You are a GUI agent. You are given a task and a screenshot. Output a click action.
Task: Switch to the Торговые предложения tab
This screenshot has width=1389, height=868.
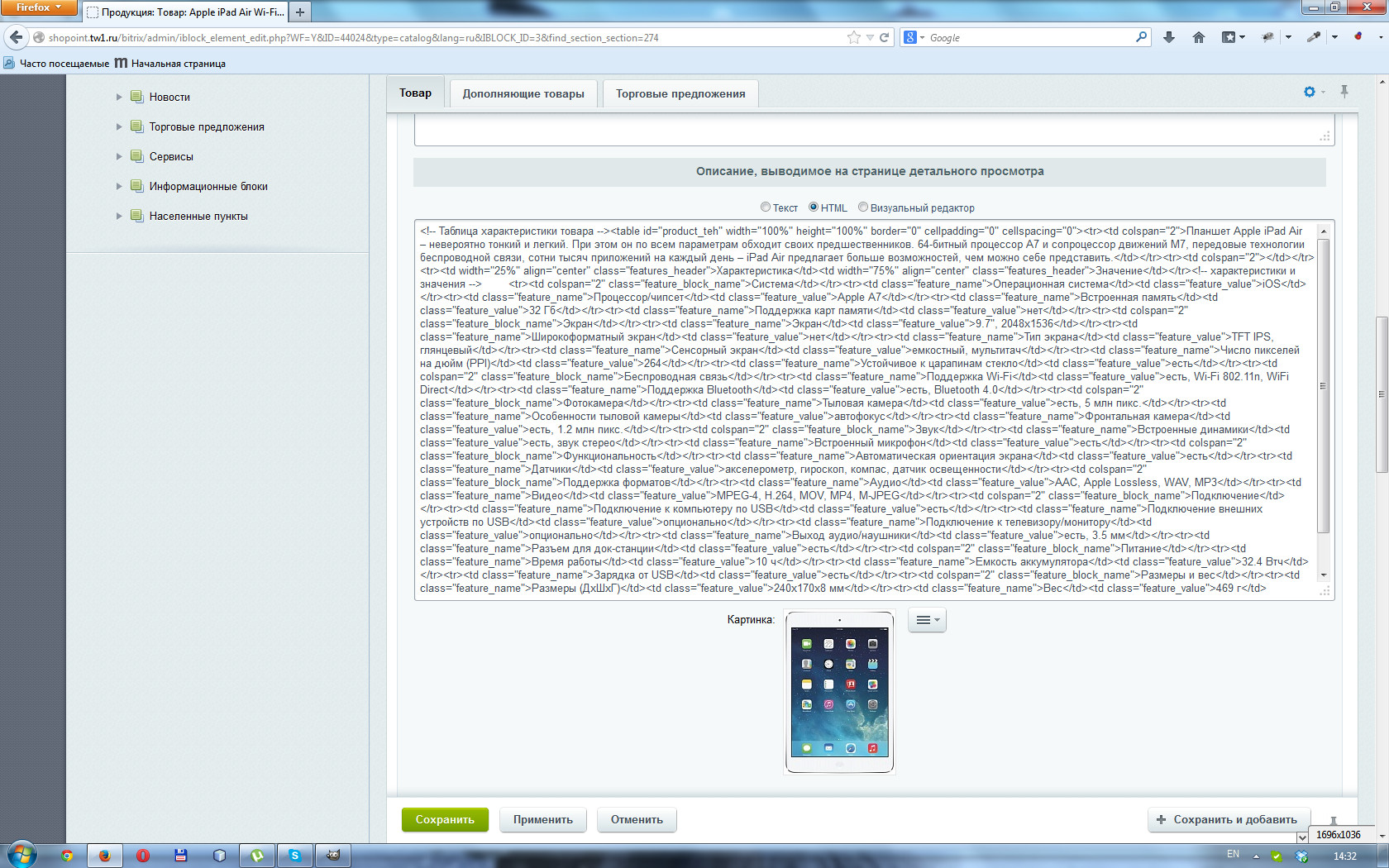pos(680,93)
